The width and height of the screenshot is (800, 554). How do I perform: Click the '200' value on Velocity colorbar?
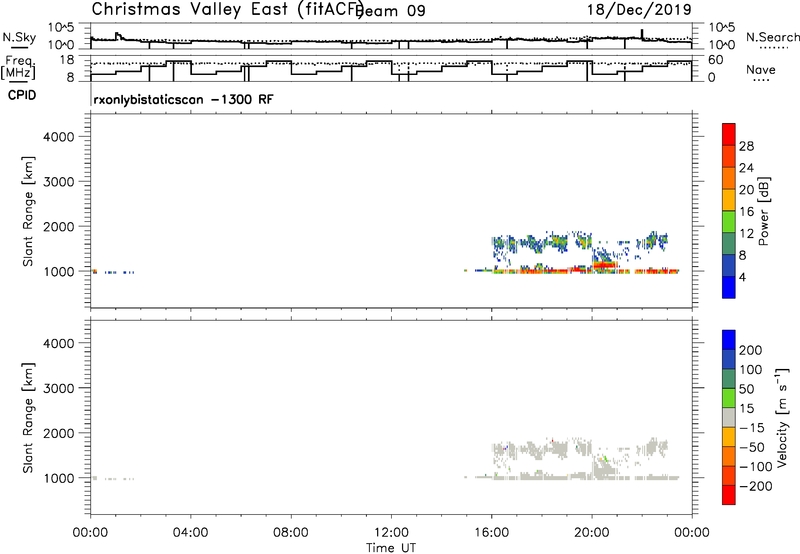751,350
